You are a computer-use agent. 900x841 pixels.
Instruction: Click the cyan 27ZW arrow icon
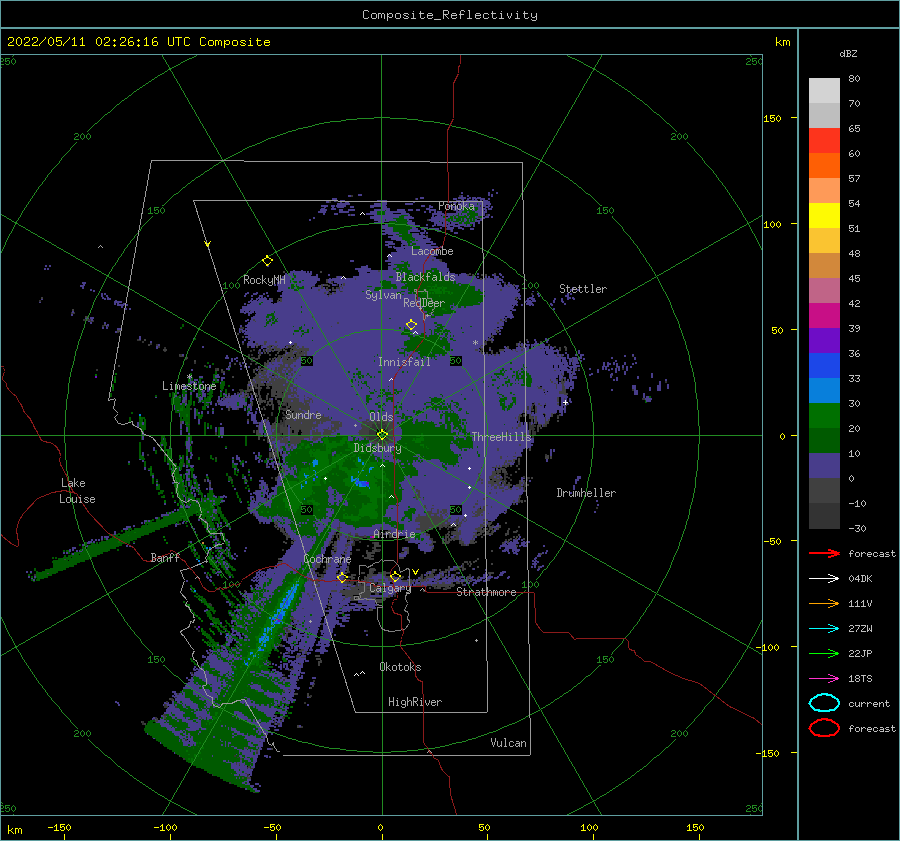pos(824,629)
